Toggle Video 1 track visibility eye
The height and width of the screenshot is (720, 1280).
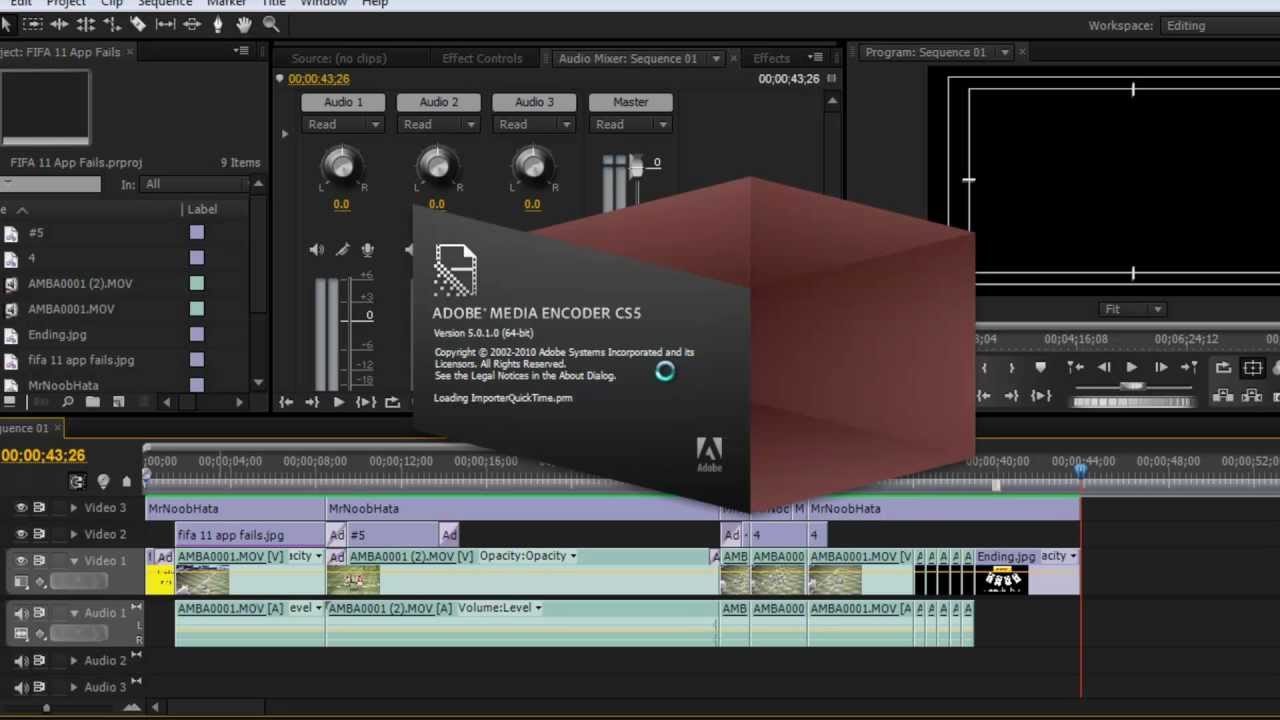21,561
